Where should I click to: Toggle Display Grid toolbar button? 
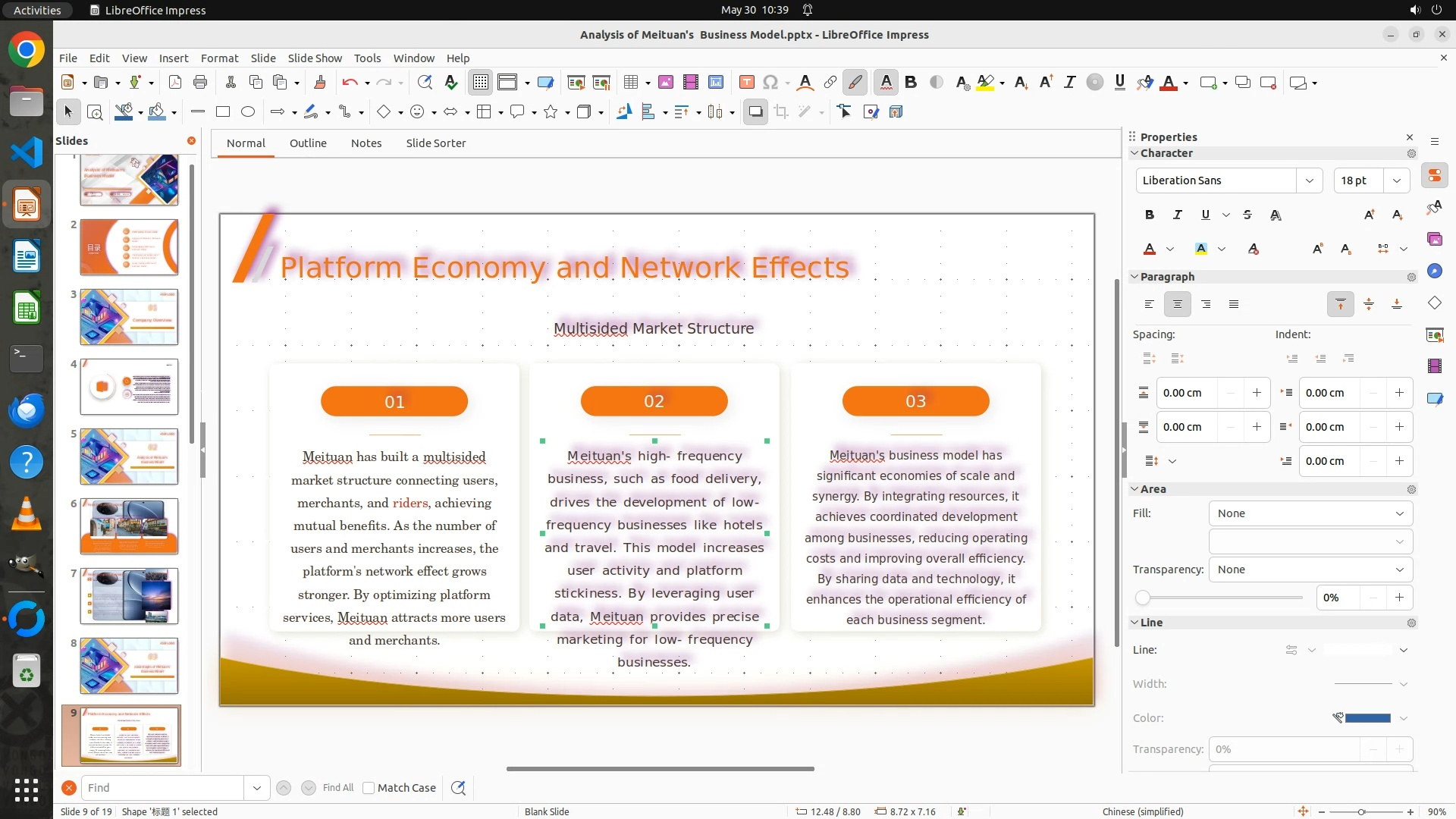click(481, 83)
